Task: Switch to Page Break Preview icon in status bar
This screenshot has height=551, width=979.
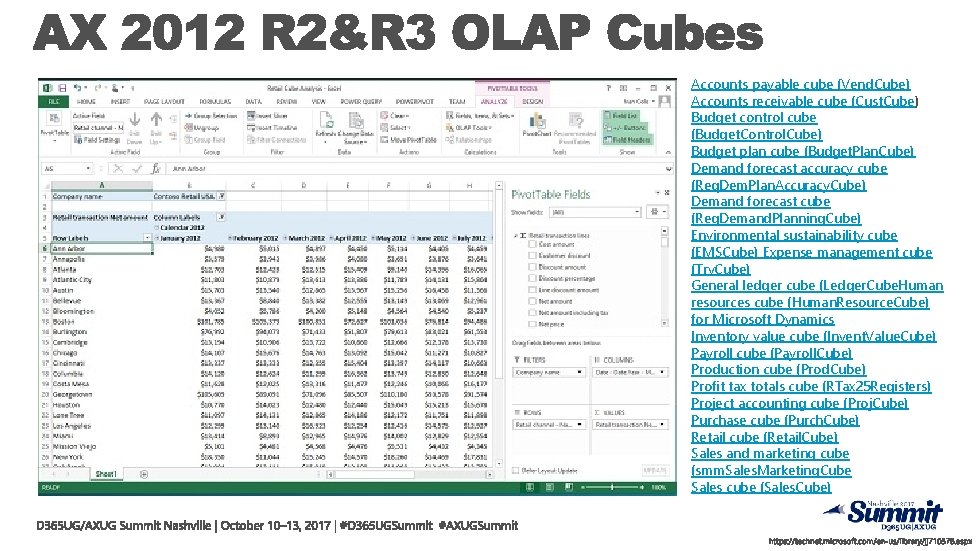Action: [569, 487]
